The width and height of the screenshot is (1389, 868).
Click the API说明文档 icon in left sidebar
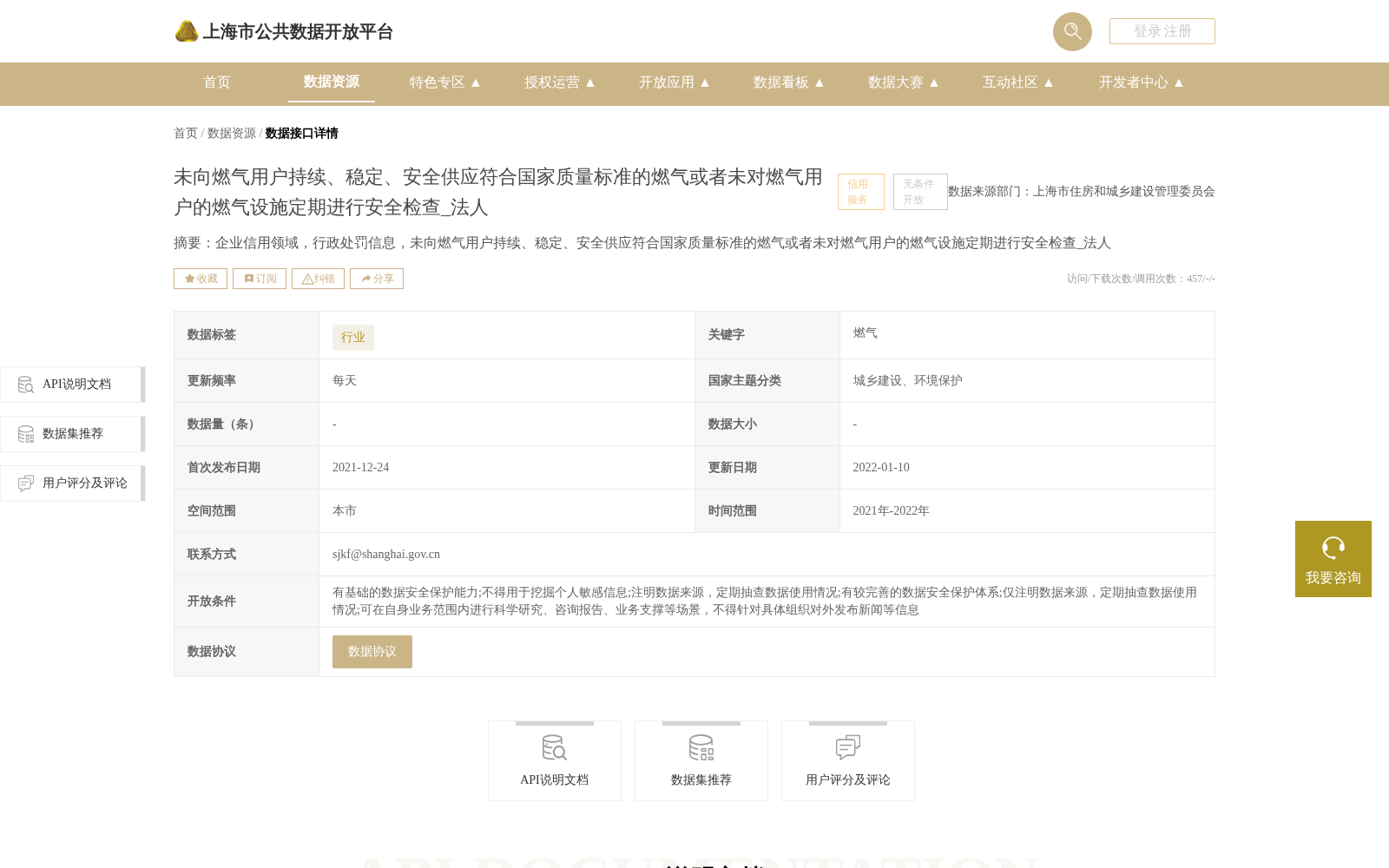coord(26,385)
